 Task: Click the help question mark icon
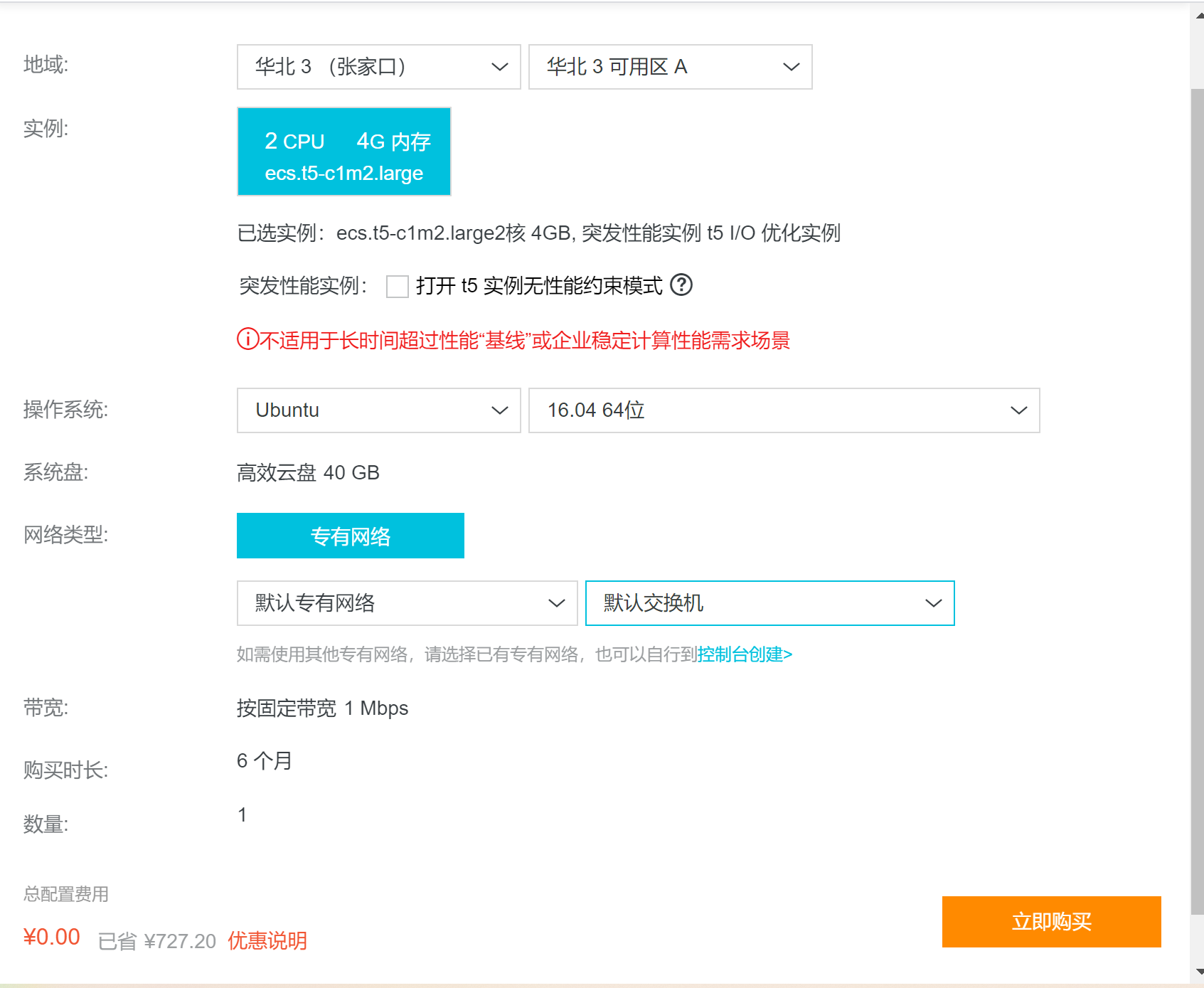[681, 285]
